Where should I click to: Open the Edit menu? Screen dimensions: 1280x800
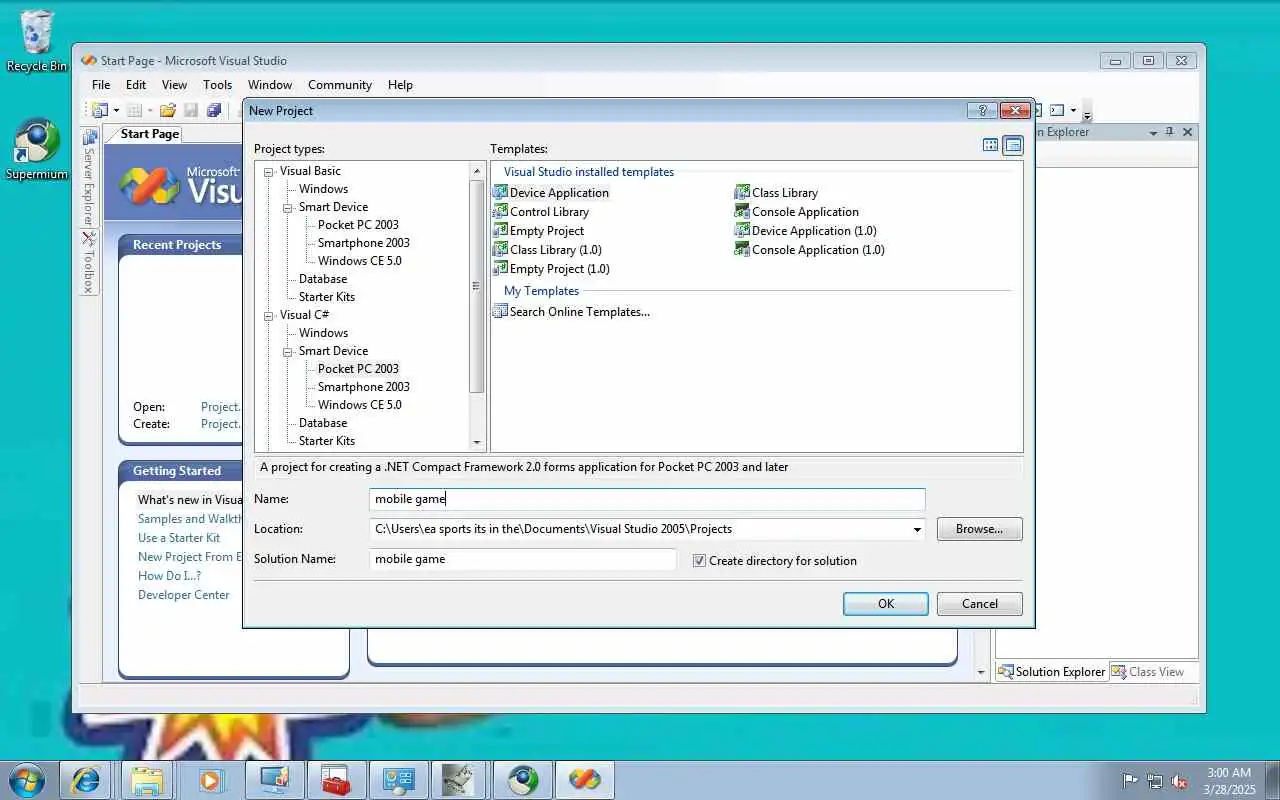[x=136, y=85]
